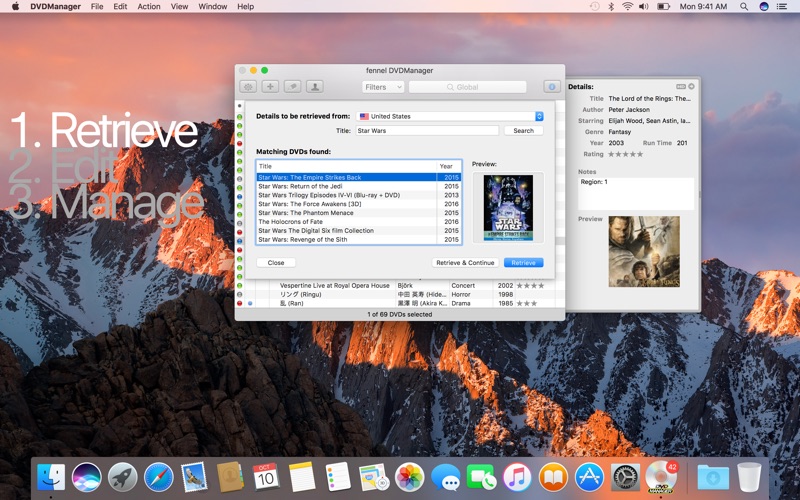Select The Holocrons of Fate
Screen dimensions: 800x500
(359, 221)
